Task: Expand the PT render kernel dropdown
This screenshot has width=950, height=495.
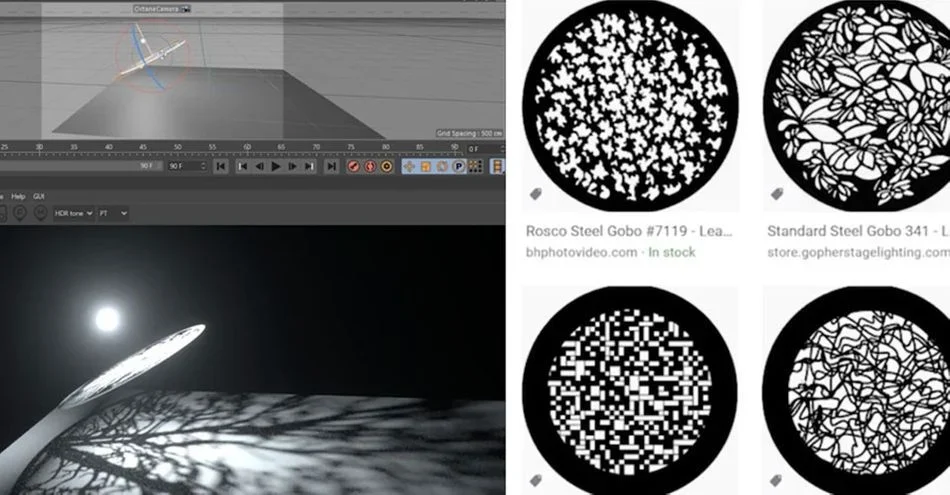Action: click(113, 213)
